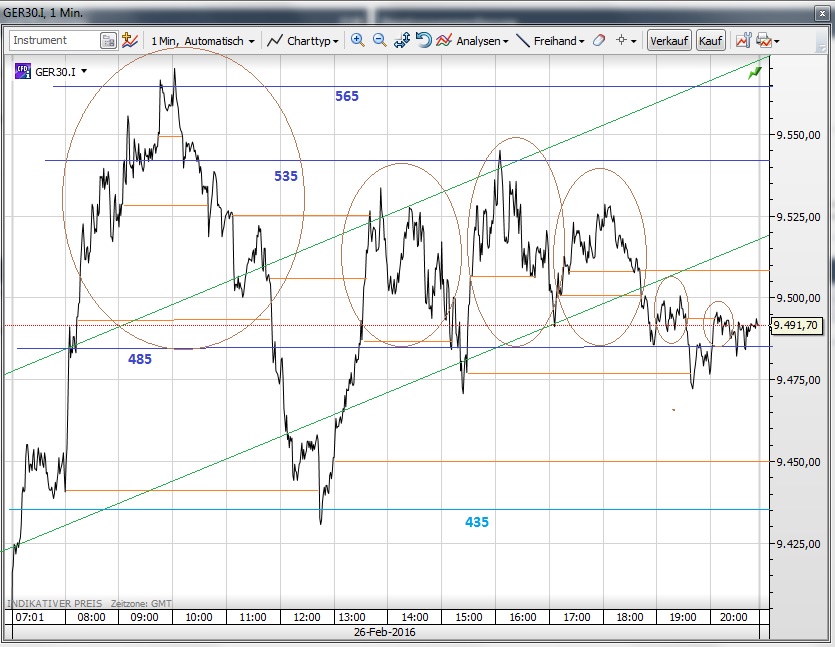Click the Verkauf button

tap(668, 41)
